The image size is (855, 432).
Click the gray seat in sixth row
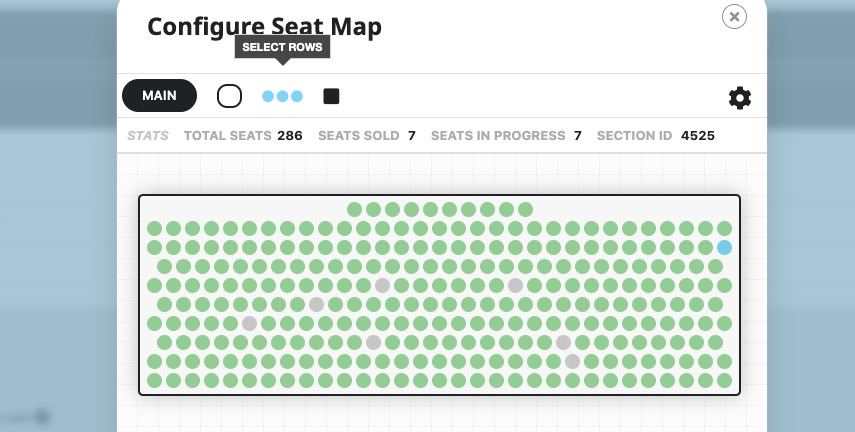click(x=316, y=304)
